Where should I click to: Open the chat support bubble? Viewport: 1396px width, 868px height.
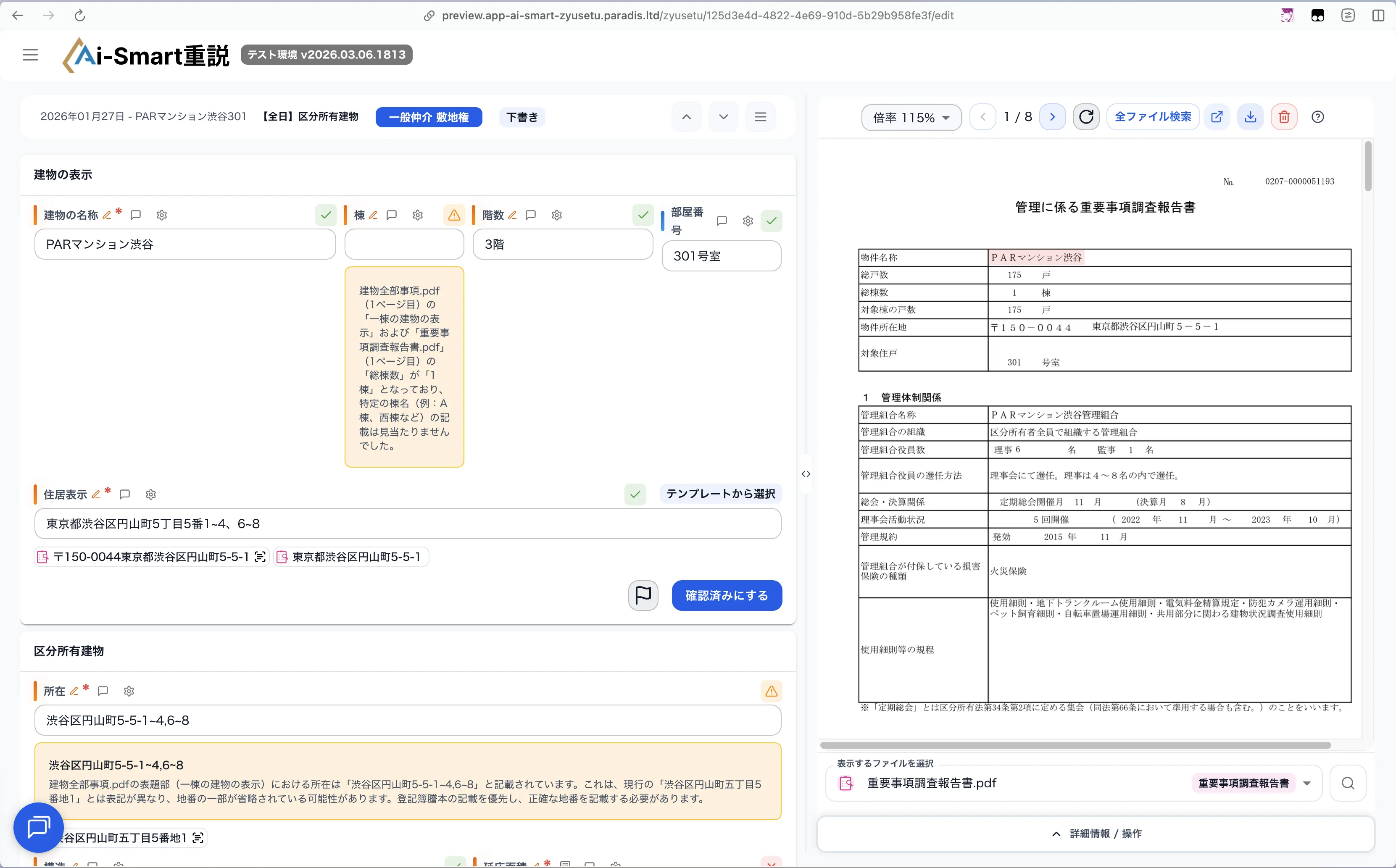39,827
